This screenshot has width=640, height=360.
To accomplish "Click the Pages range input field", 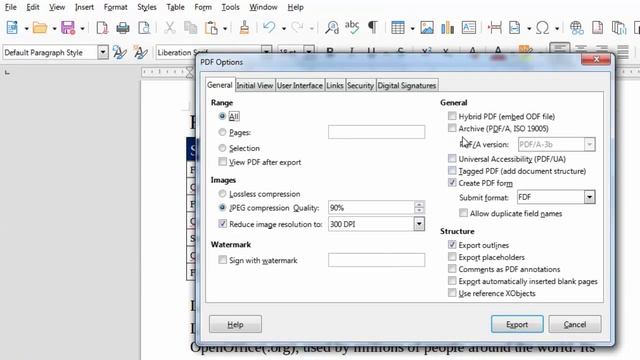I will [x=376, y=132].
